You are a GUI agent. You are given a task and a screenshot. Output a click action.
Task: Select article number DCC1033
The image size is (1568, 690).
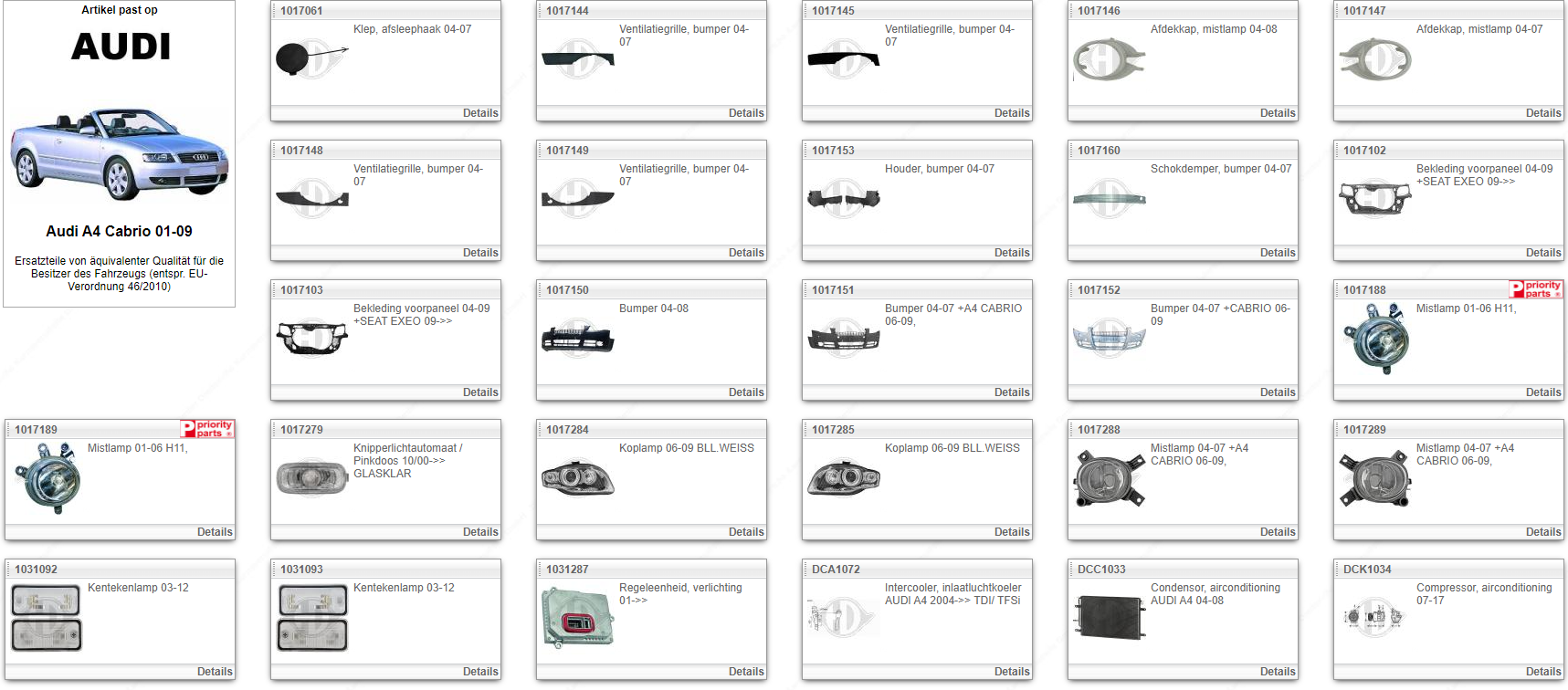(x=1101, y=570)
